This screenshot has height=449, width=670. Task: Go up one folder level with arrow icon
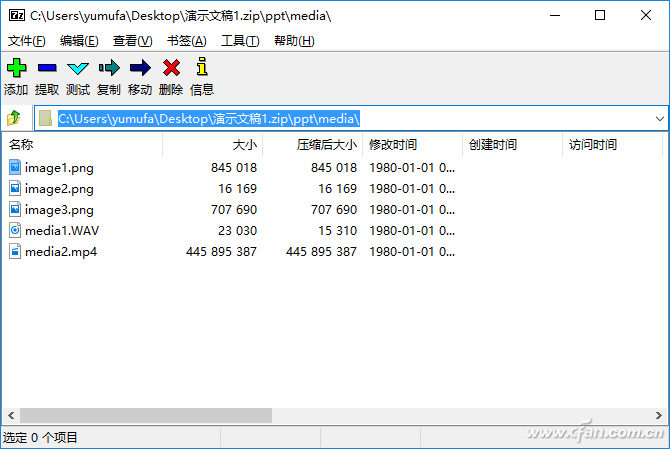14,118
